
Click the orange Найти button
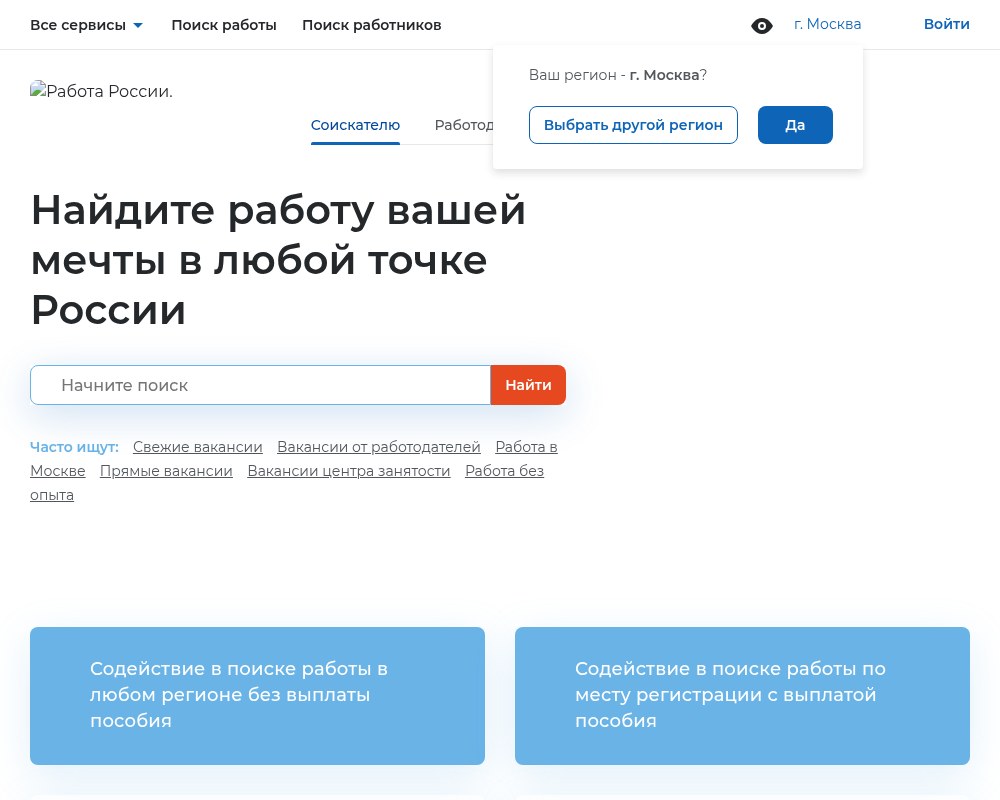point(528,385)
